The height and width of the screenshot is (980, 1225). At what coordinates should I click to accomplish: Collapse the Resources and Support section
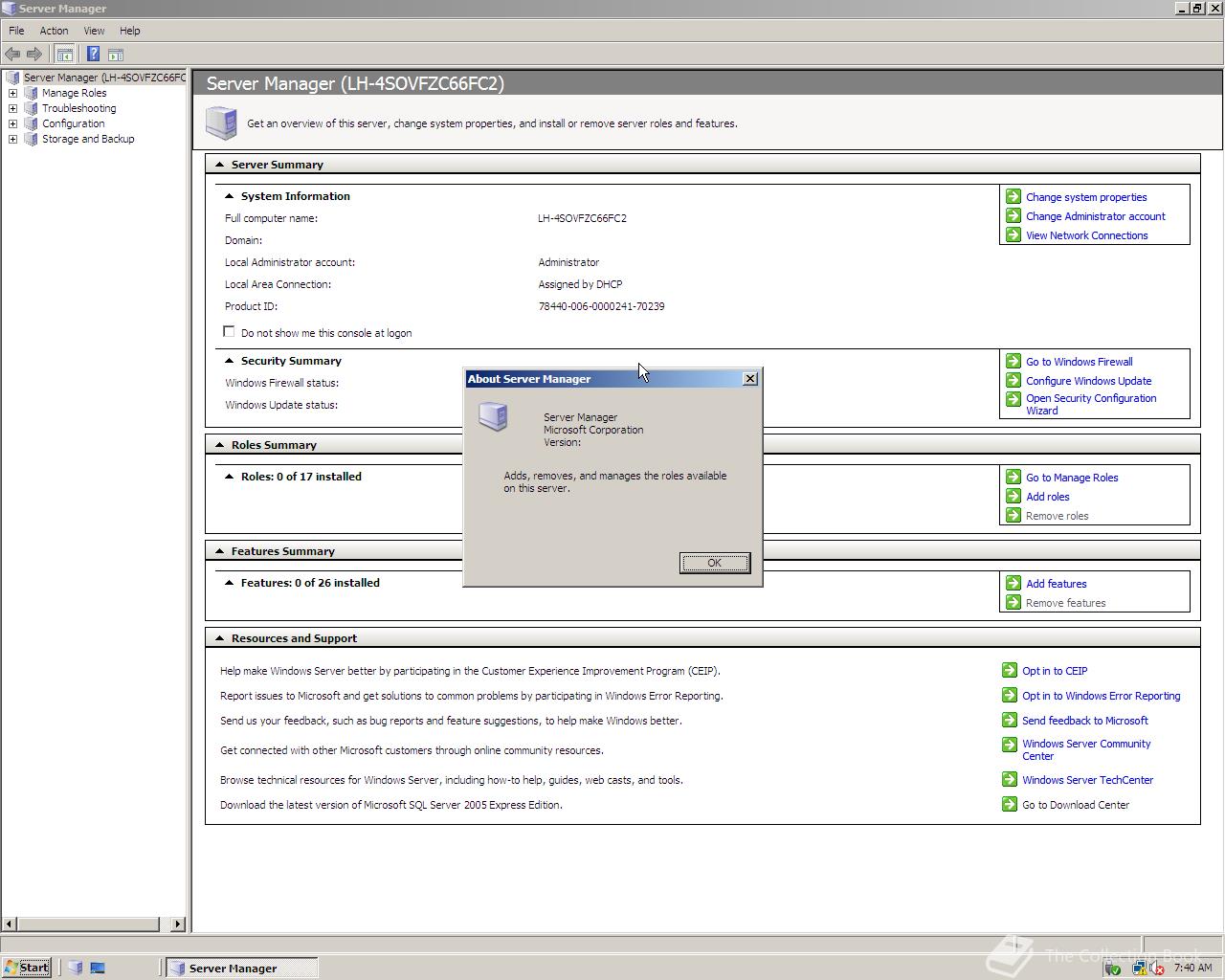click(219, 638)
